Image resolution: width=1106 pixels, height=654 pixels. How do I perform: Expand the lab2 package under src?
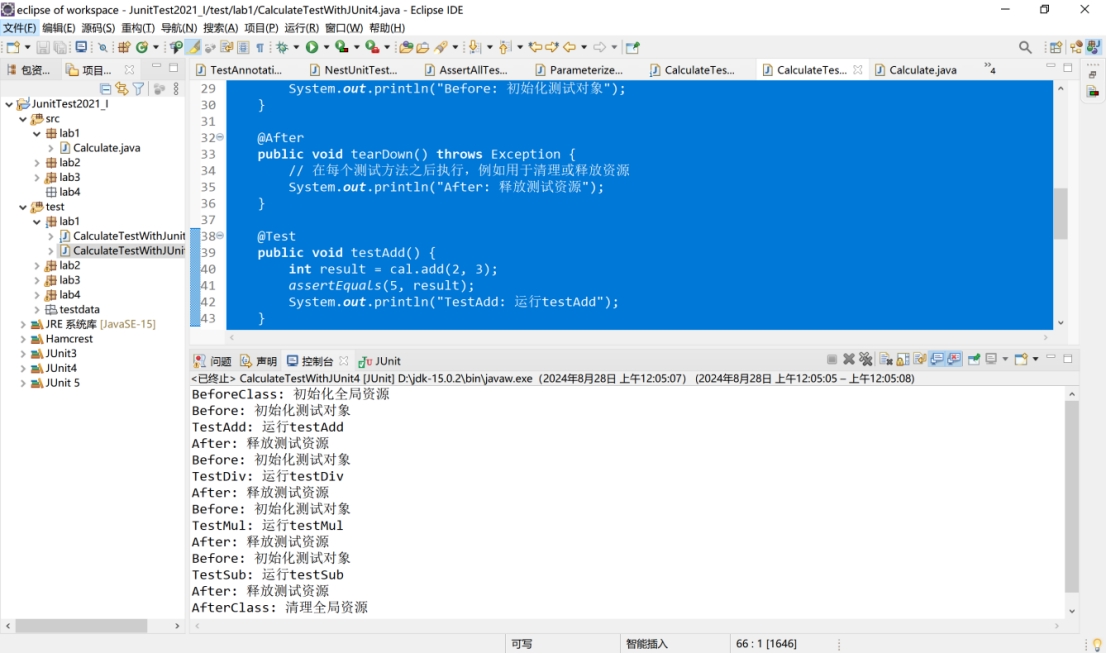point(37,162)
